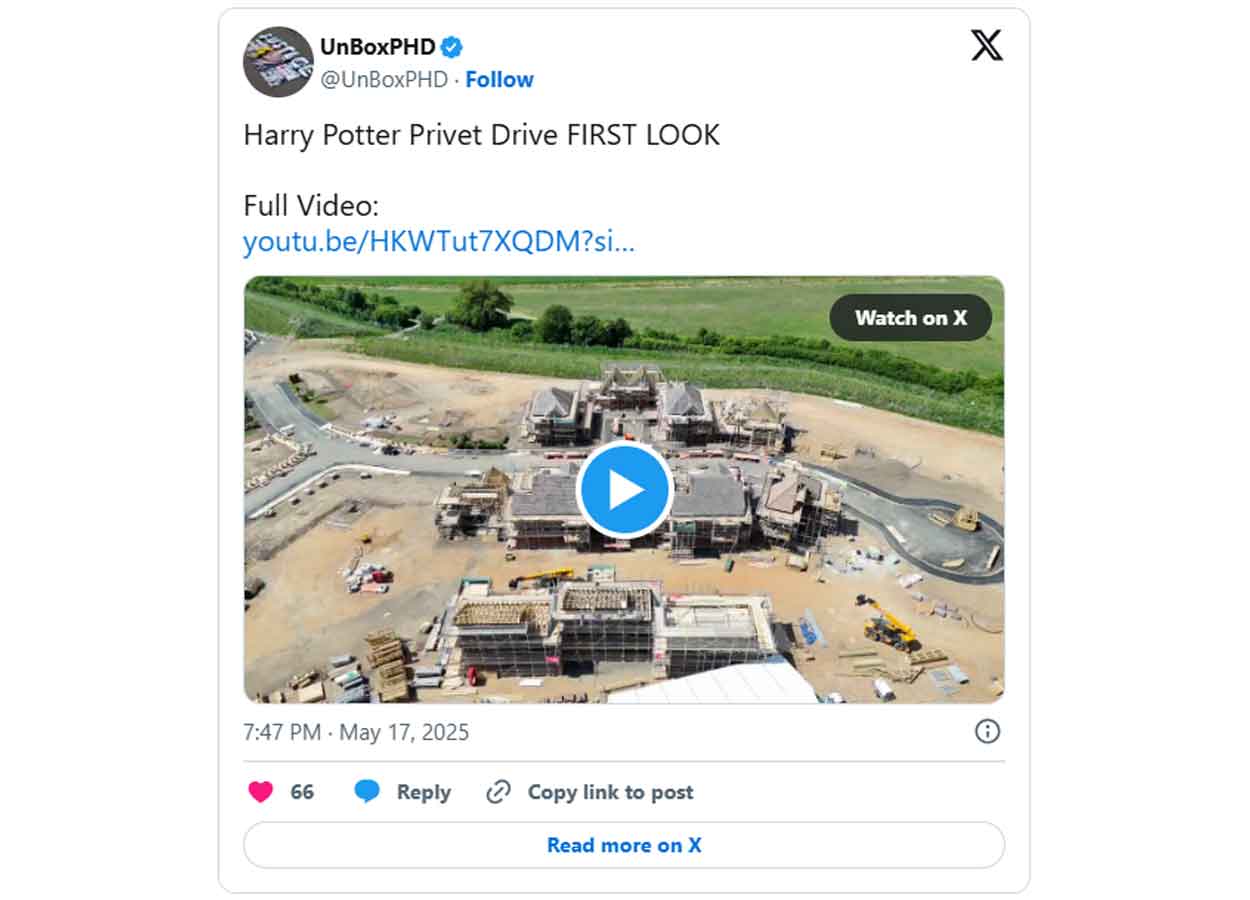The image size is (1250, 900).
Task: Follow the UnBoxPHD account
Action: 499,80
